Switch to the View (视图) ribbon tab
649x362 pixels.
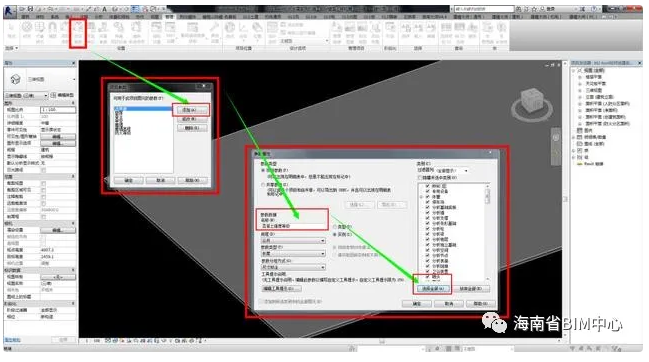click(x=155, y=17)
